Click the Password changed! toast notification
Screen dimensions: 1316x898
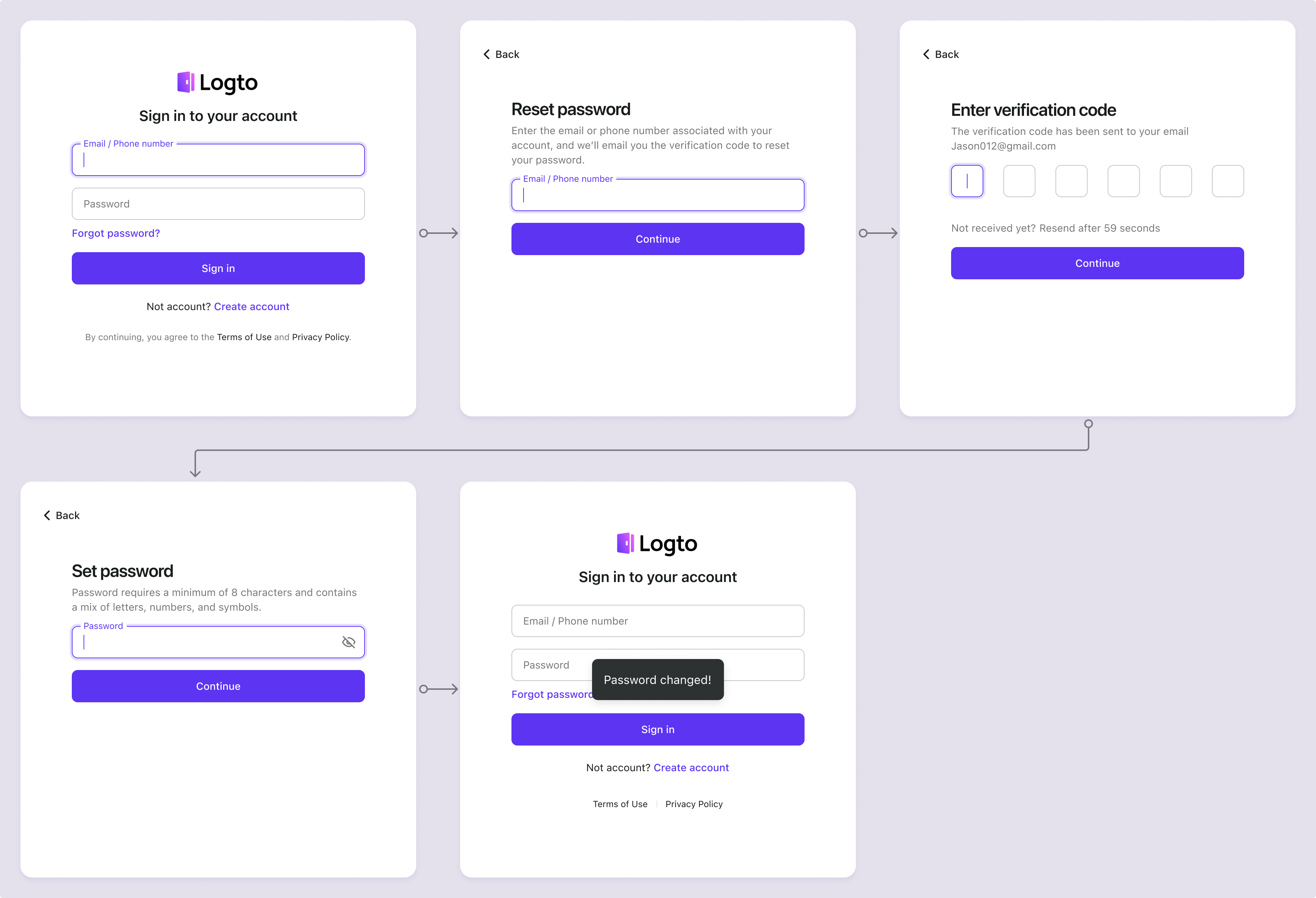pos(657,680)
